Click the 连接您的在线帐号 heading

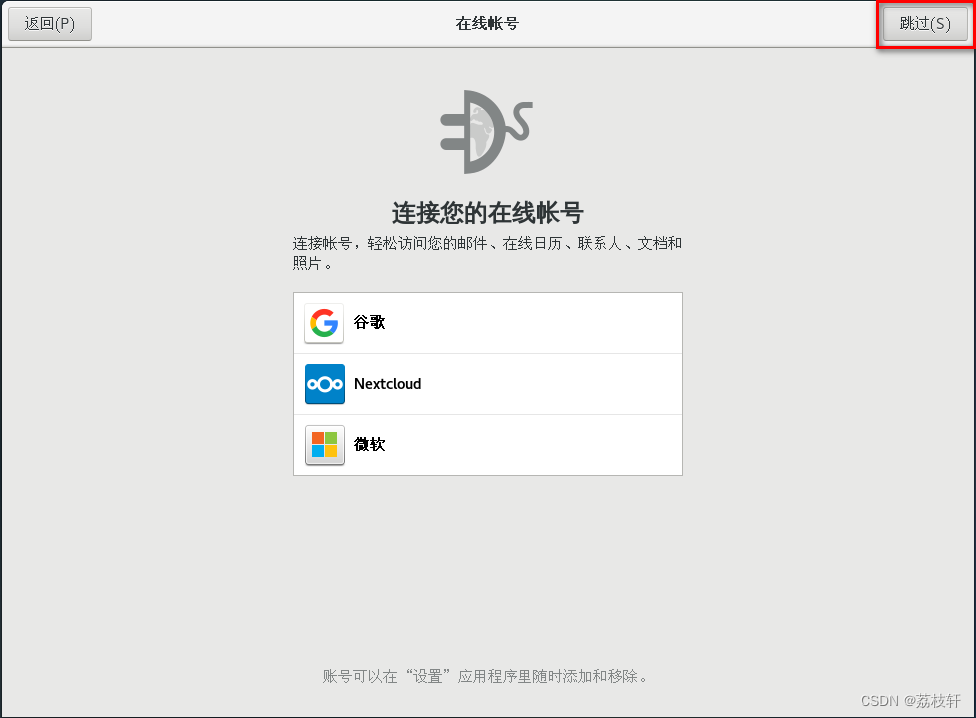[x=487, y=213]
